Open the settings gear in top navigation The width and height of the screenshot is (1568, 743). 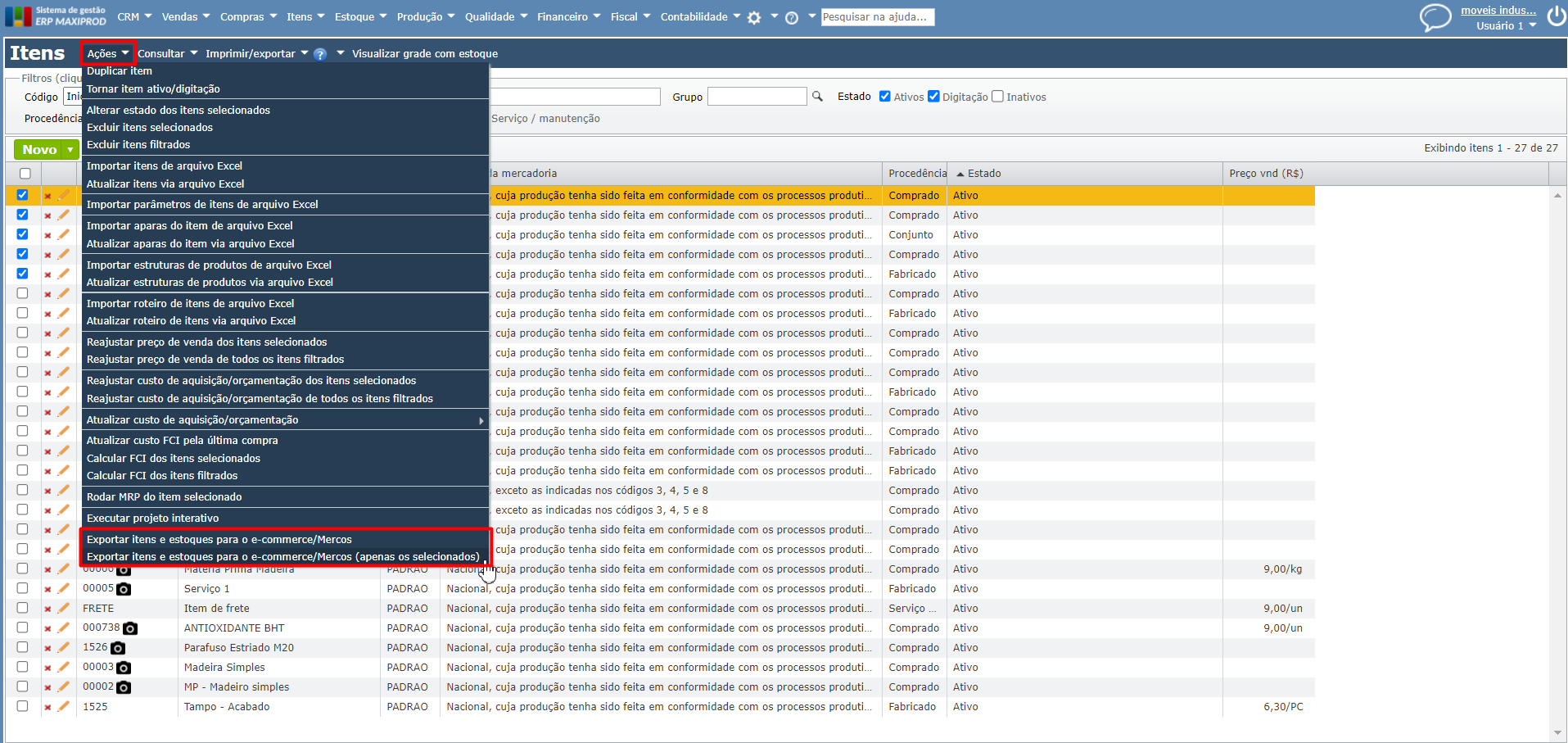[x=754, y=17]
